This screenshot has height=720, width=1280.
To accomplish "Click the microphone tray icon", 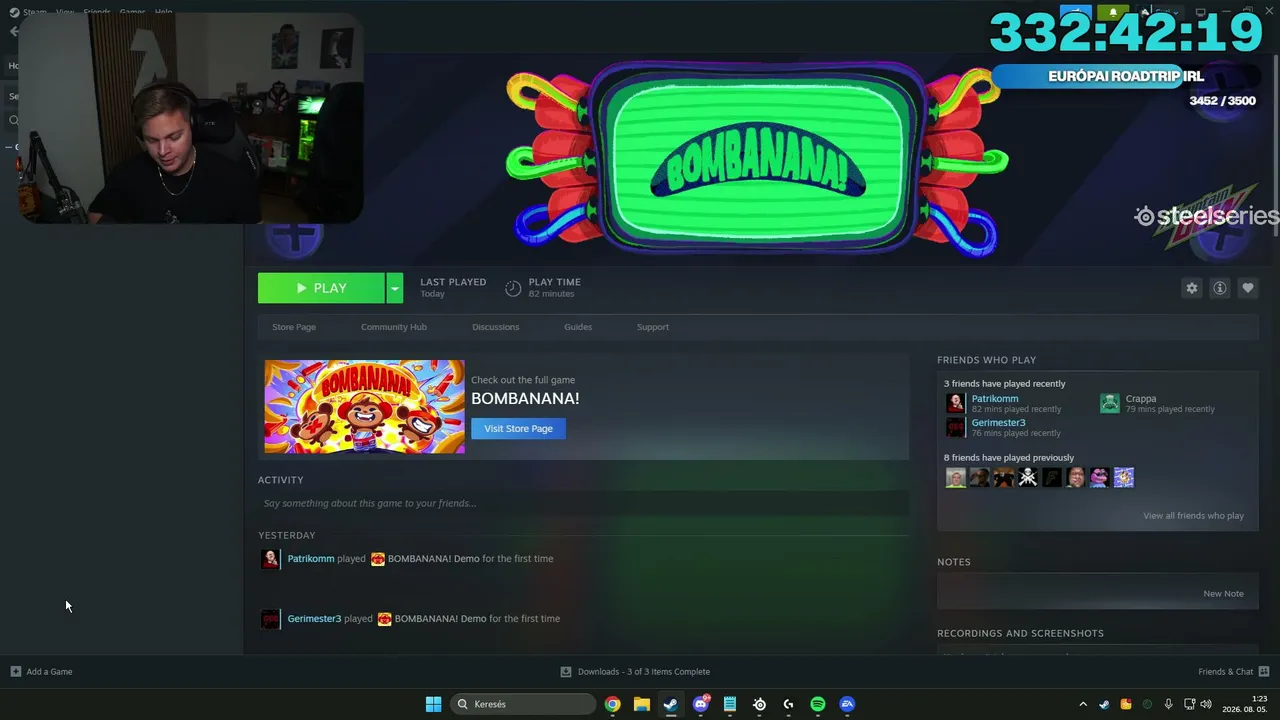I will tap(1168, 704).
